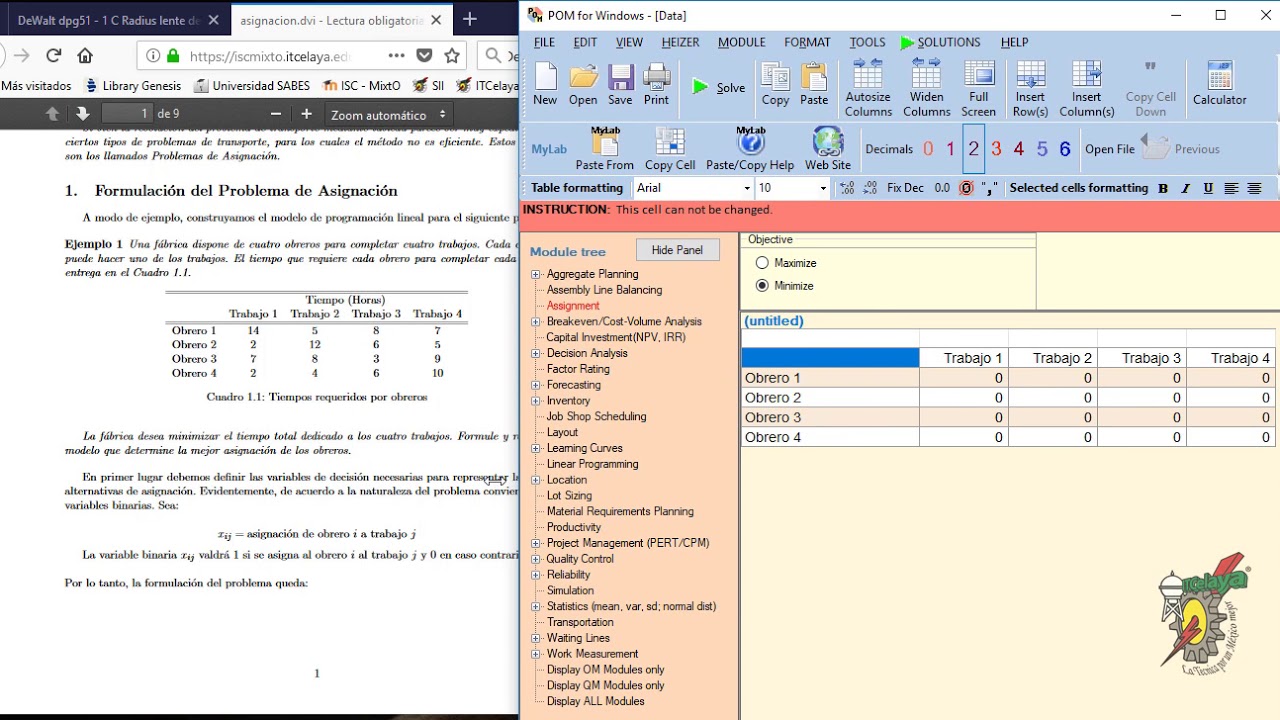
Task: Open the MODULE menu
Action: (x=742, y=42)
